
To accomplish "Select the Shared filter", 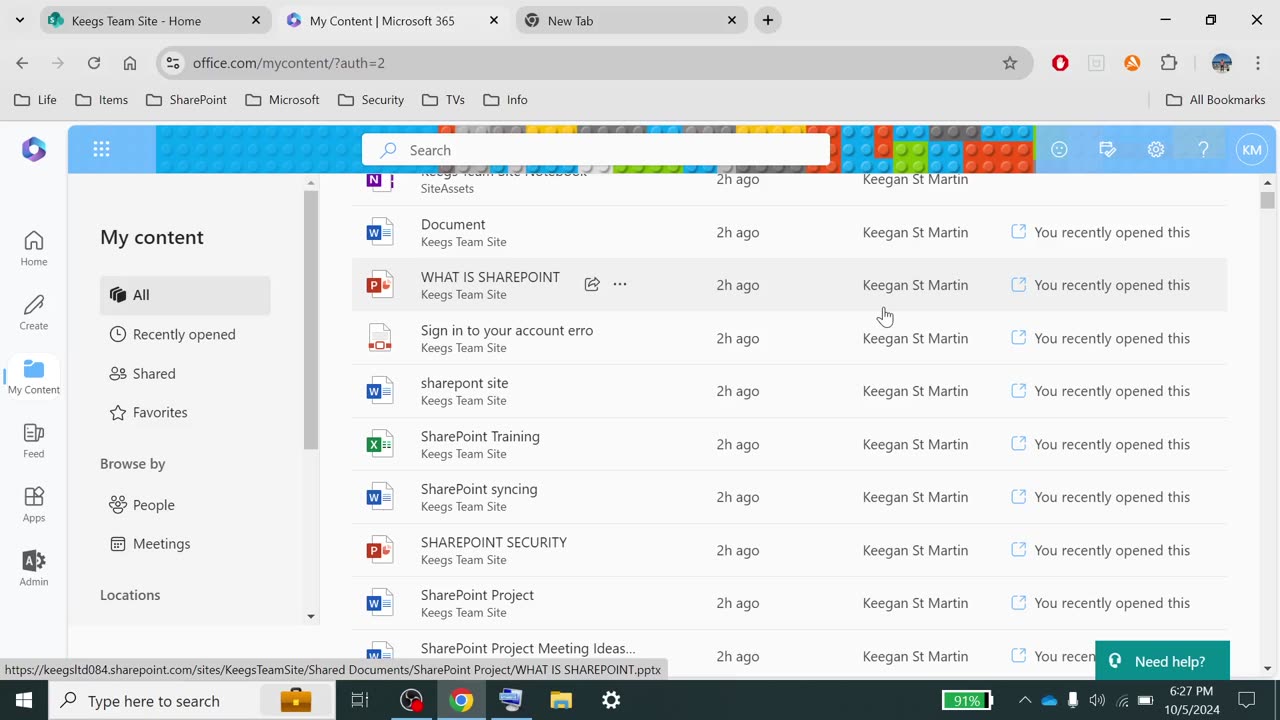I will (x=185, y=373).
